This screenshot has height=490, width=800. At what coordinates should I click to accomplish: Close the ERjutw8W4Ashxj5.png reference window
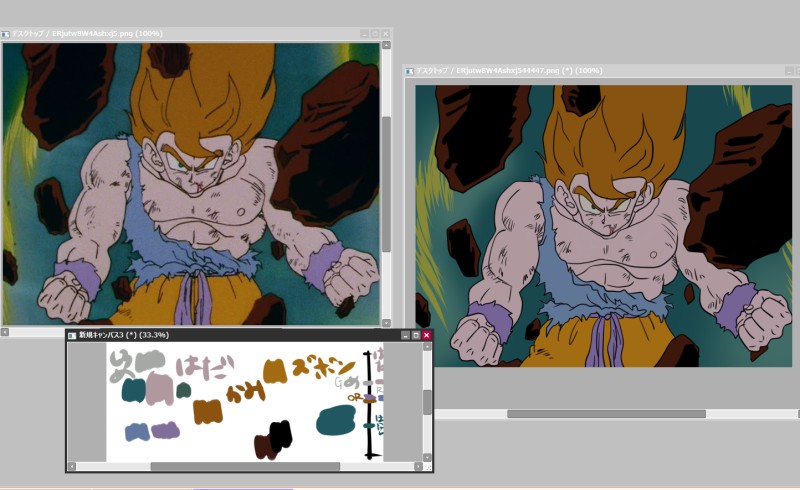[385, 34]
